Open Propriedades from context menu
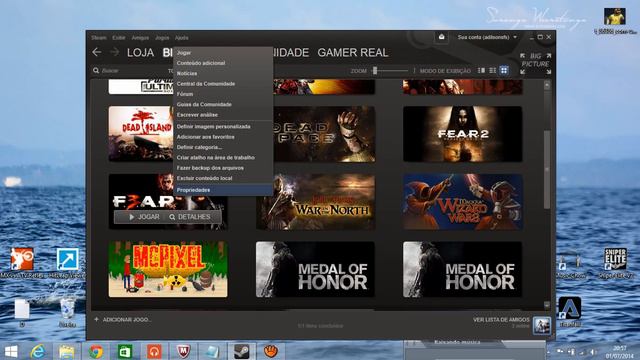 (223, 190)
